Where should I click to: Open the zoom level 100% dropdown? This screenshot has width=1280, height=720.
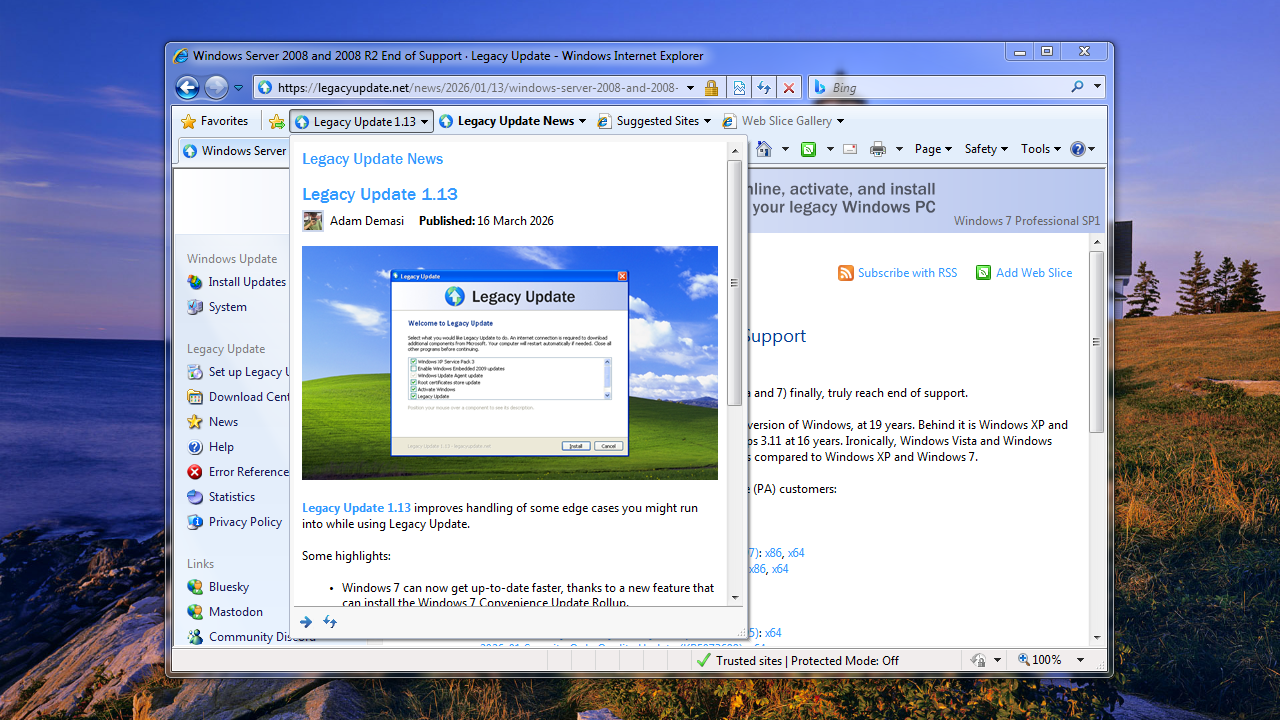point(1080,660)
